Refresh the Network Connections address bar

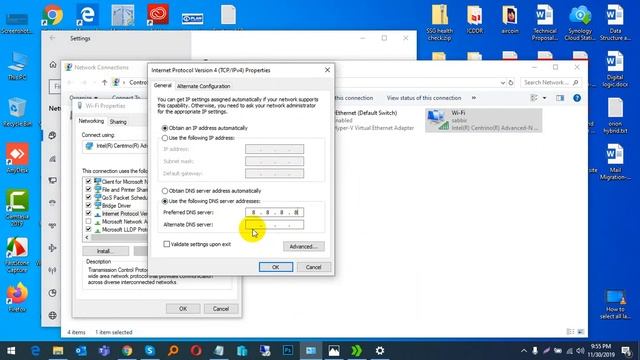pyautogui.click(x=511, y=82)
